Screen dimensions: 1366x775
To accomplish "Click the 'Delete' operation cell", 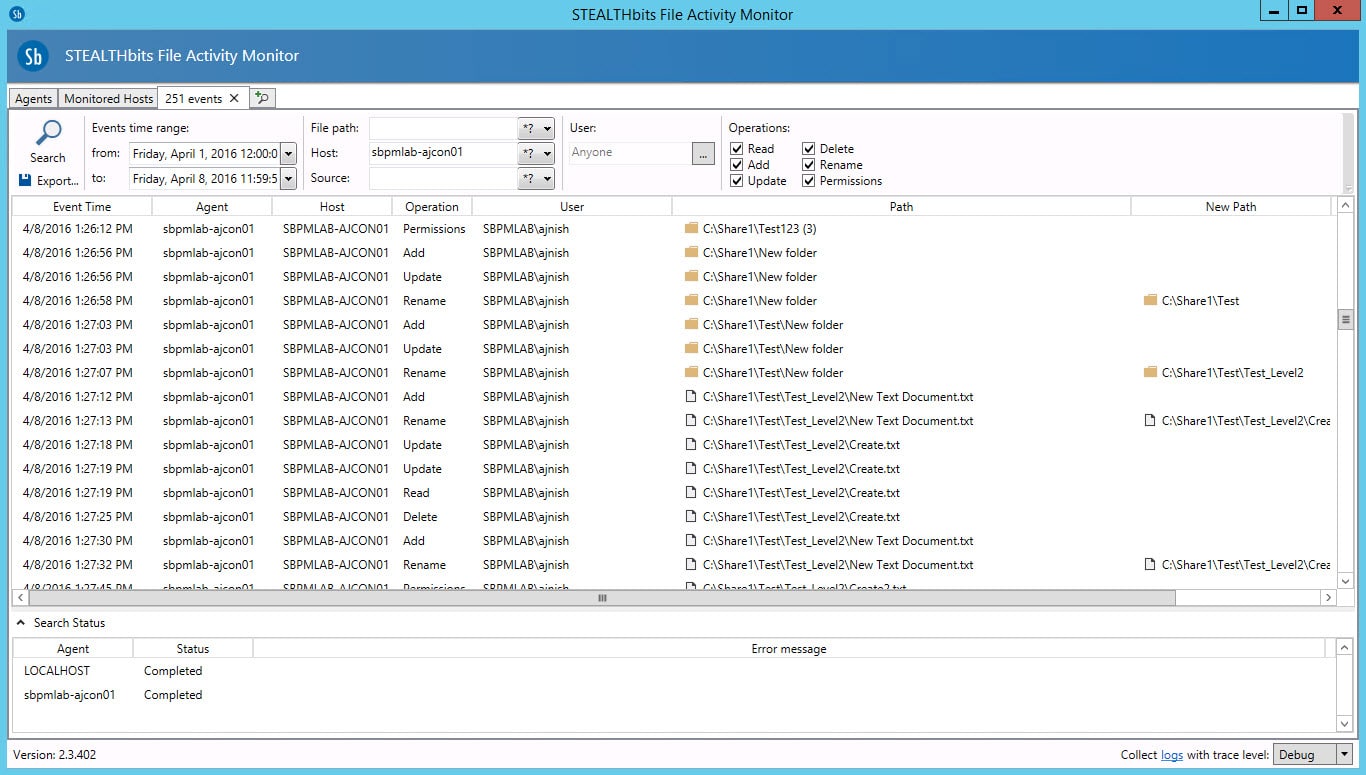I will (420, 517).
